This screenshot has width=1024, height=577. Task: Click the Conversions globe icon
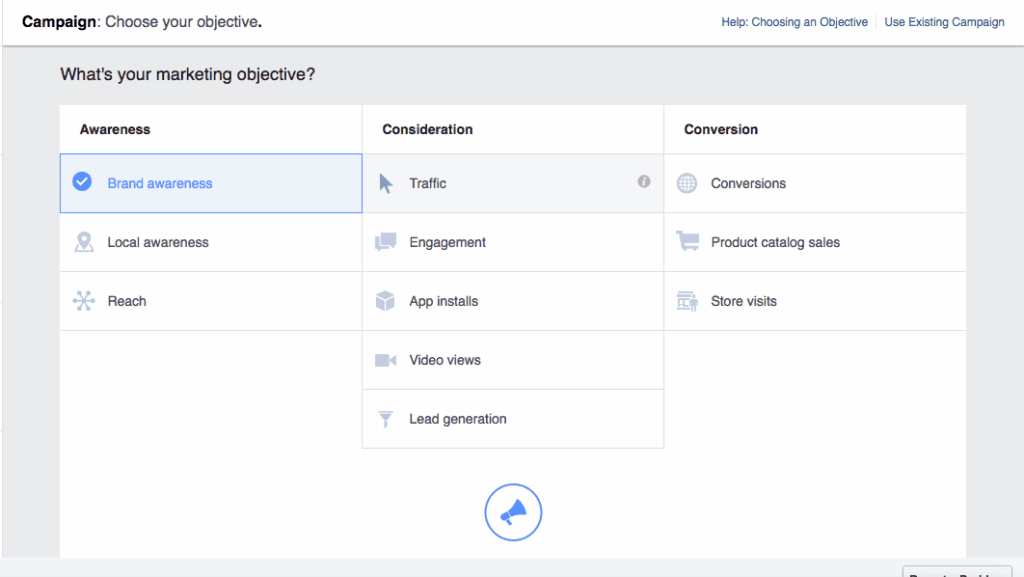click(687, 184)
